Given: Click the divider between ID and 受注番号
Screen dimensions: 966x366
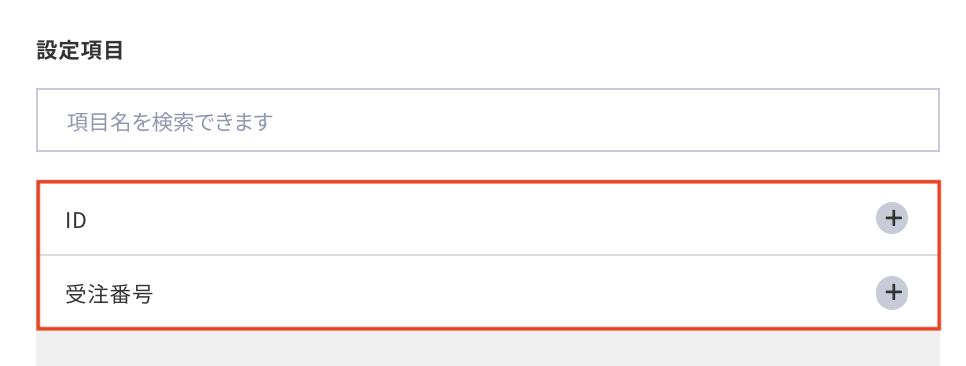Looking at the screenshot, I should pyautogui.click(x=488, y=255).
